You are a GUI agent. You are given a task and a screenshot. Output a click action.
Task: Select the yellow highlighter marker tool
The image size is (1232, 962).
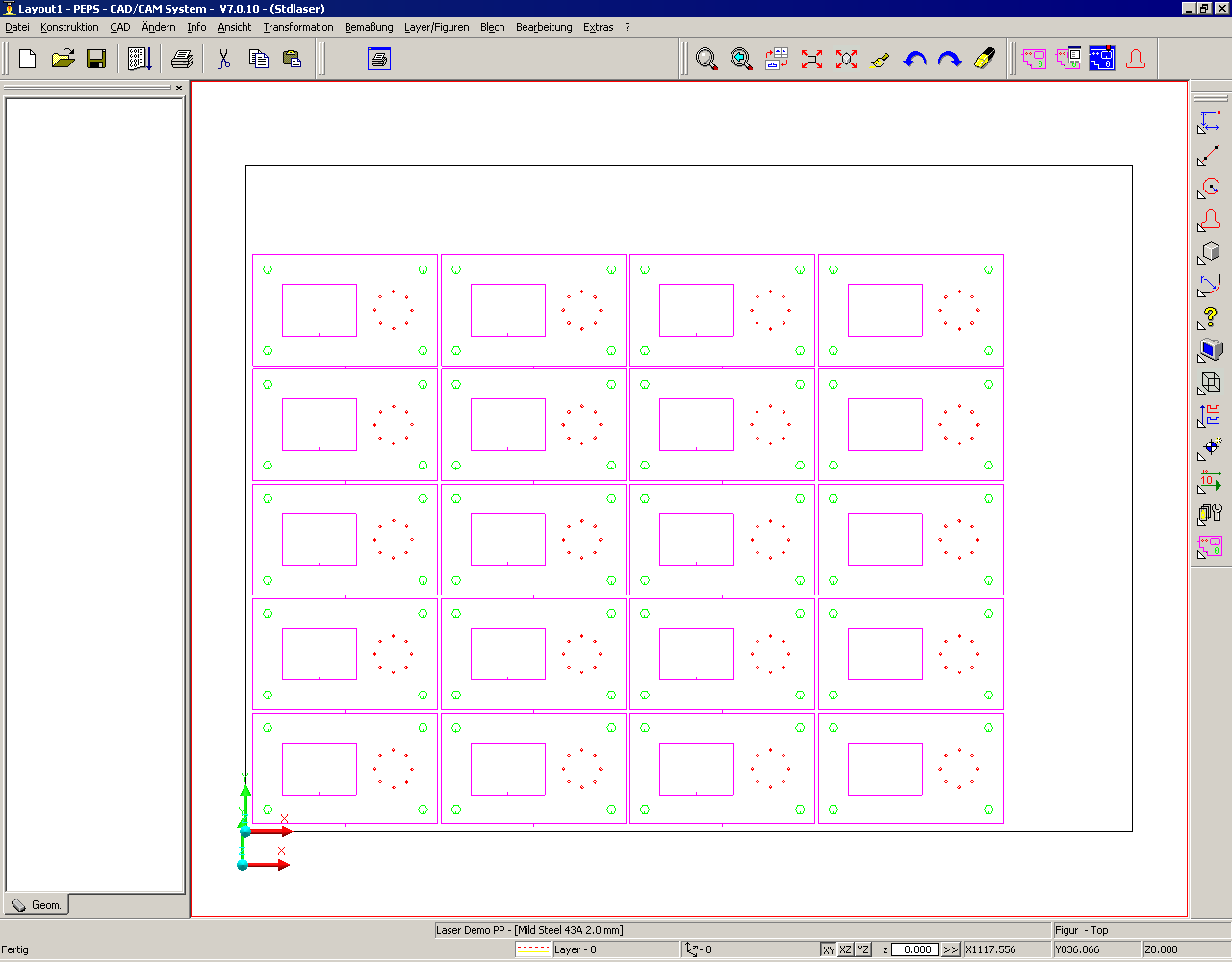tap(984, 60)
